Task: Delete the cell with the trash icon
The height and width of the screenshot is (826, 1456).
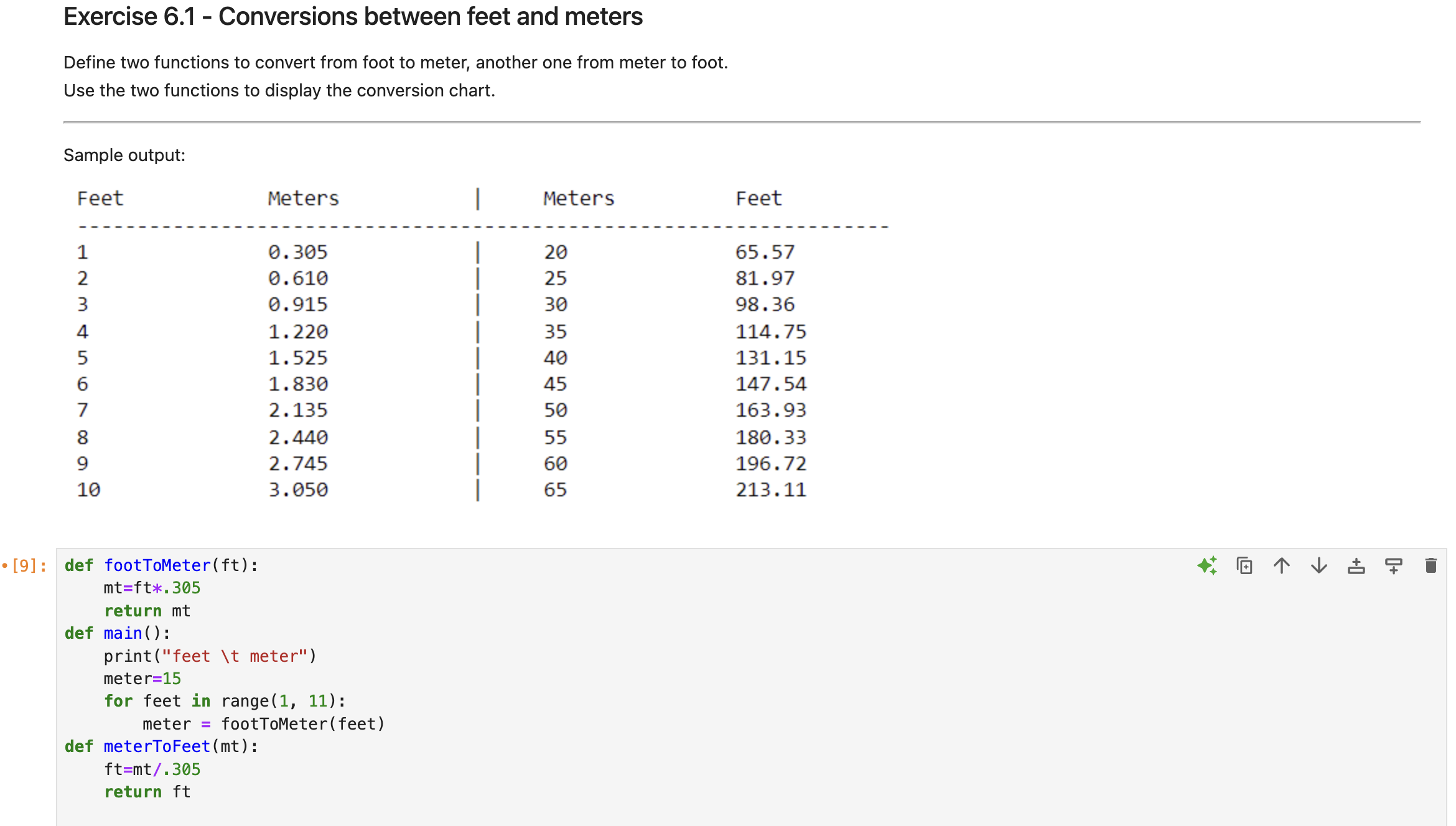Action: 1430,566
